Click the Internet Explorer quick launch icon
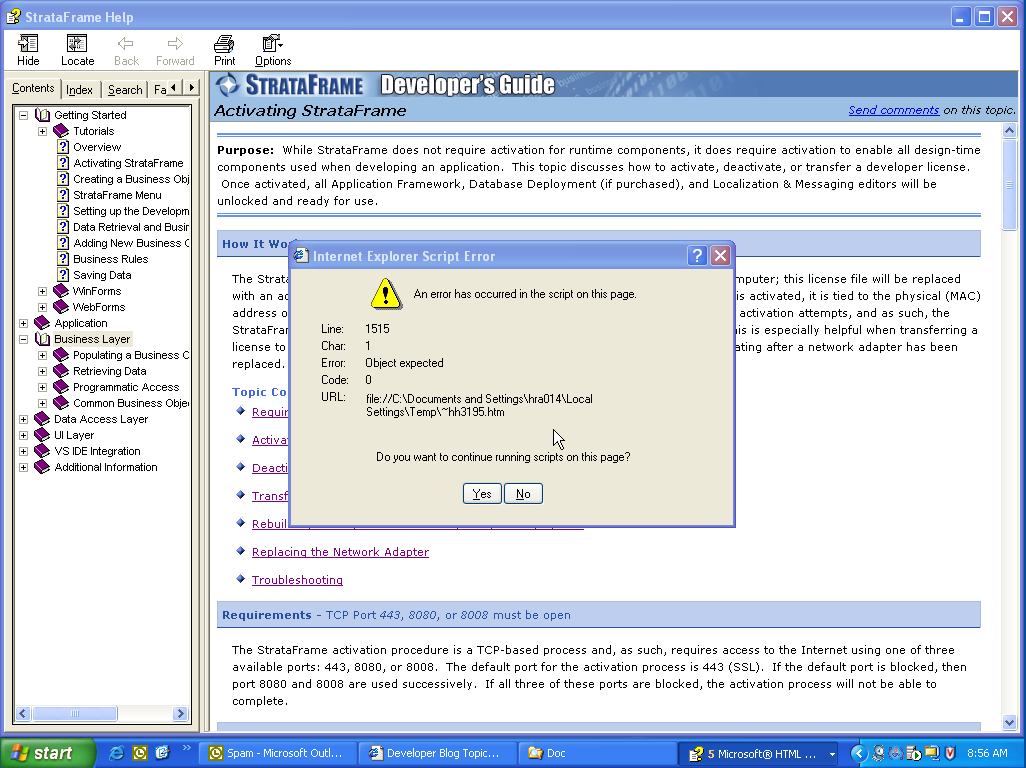The image size is (1026, 768). tap(117, 753)
